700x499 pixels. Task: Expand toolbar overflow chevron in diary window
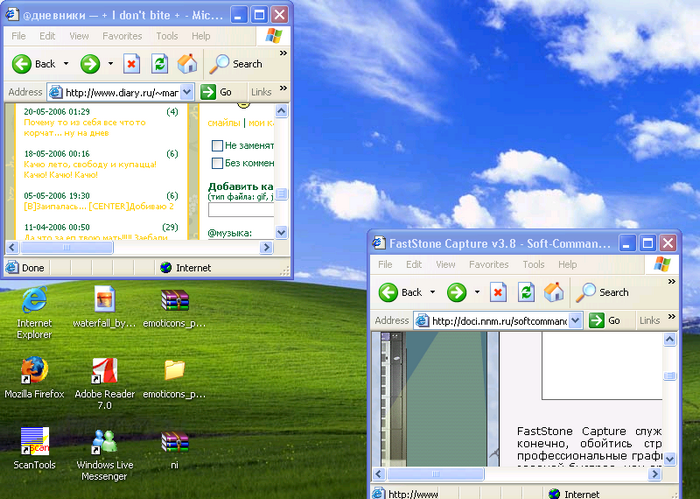(x=283, y=53)
